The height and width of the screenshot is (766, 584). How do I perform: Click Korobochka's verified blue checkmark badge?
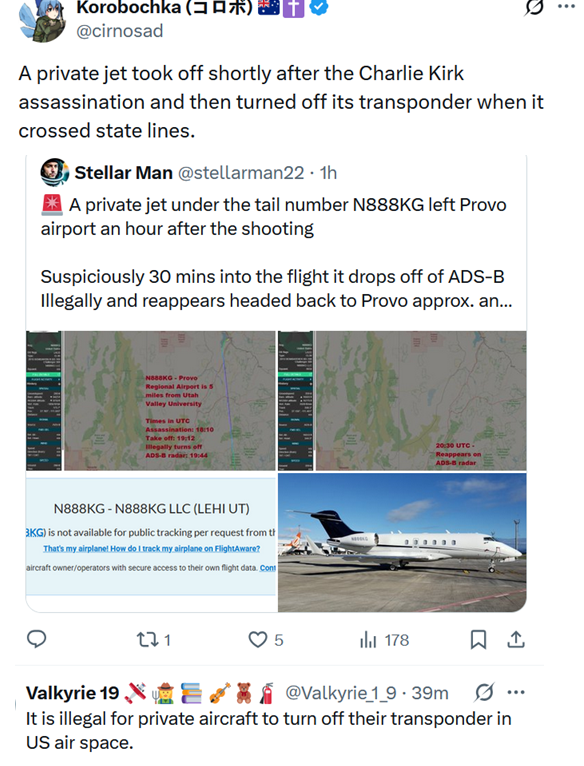coord(320,7)
